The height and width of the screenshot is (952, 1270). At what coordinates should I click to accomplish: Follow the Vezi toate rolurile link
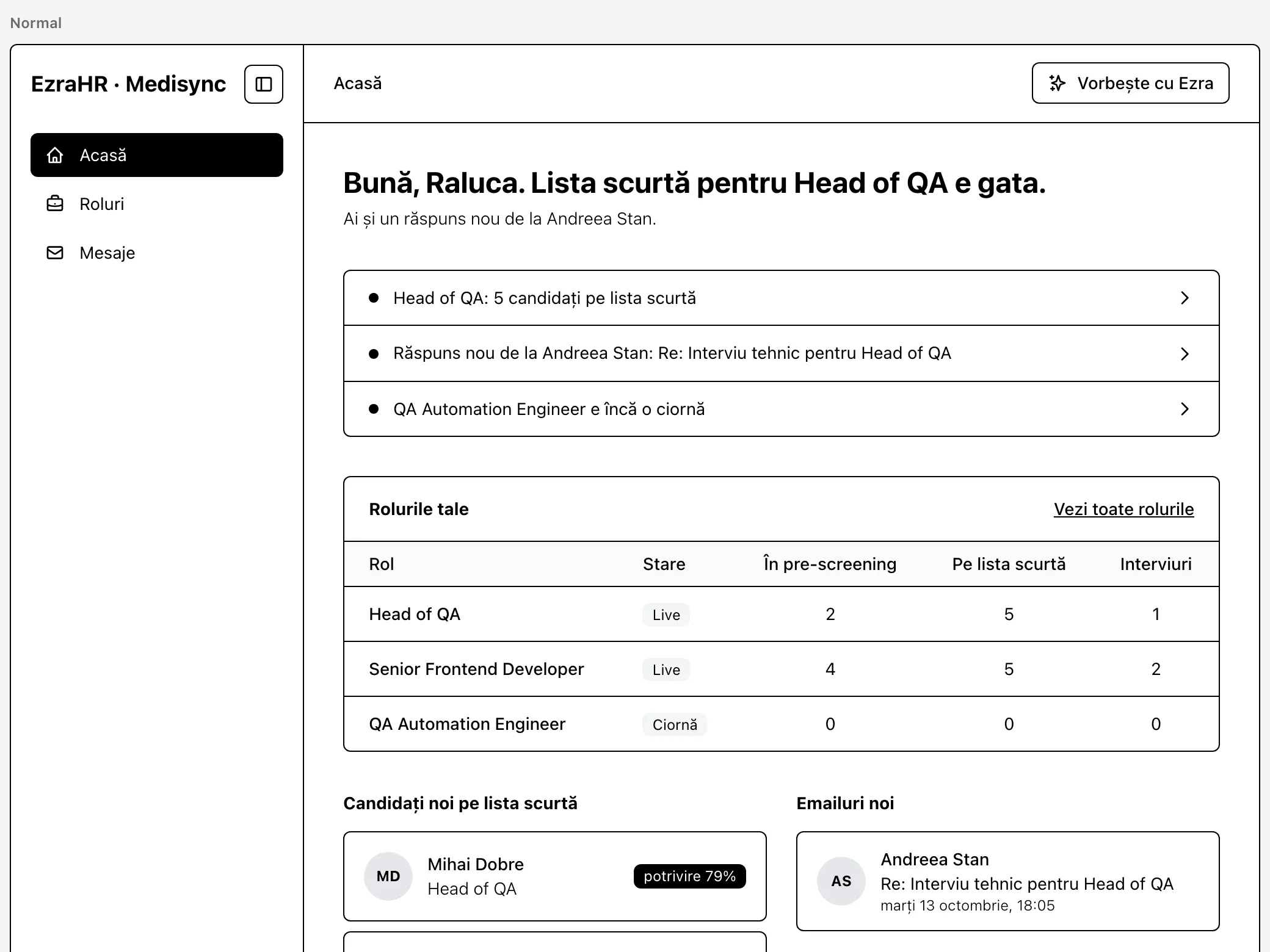(1123, 509)
